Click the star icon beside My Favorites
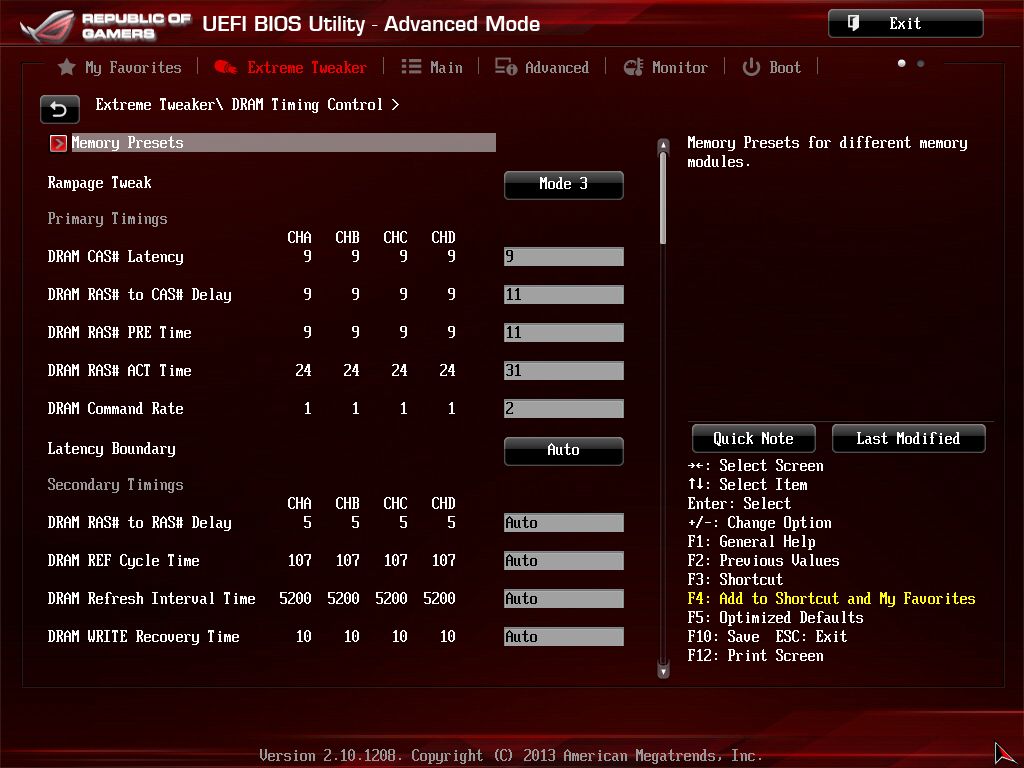The width and height of the screenshot is (1024, 768). (x=67, y=67)
